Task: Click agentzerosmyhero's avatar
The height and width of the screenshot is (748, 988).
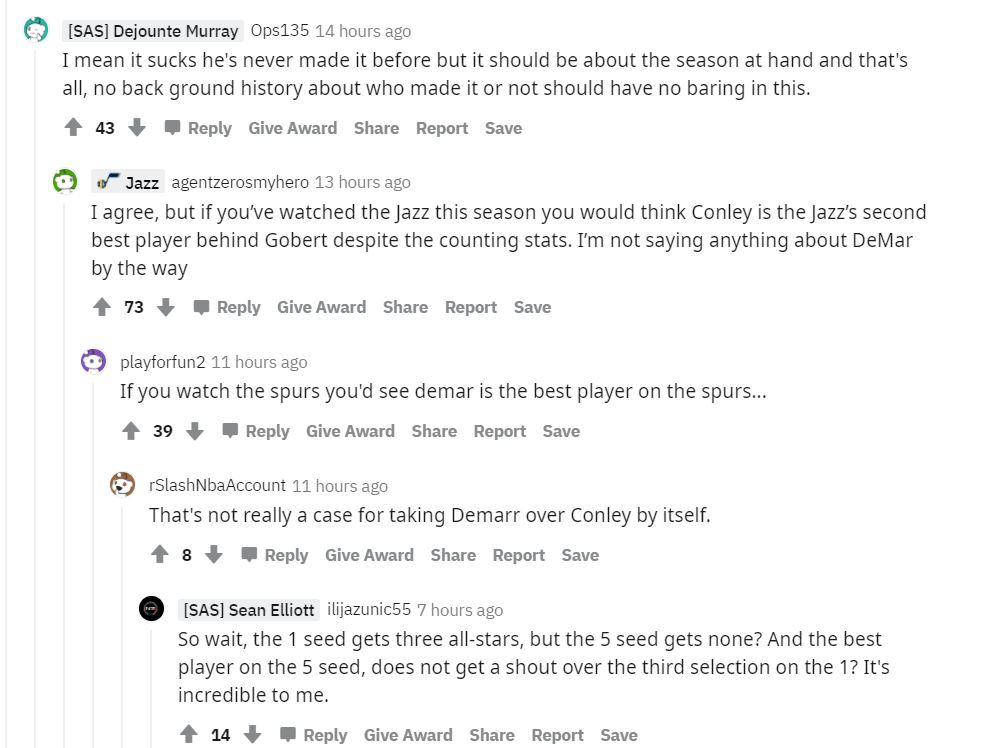Action: tap(64, 181)
